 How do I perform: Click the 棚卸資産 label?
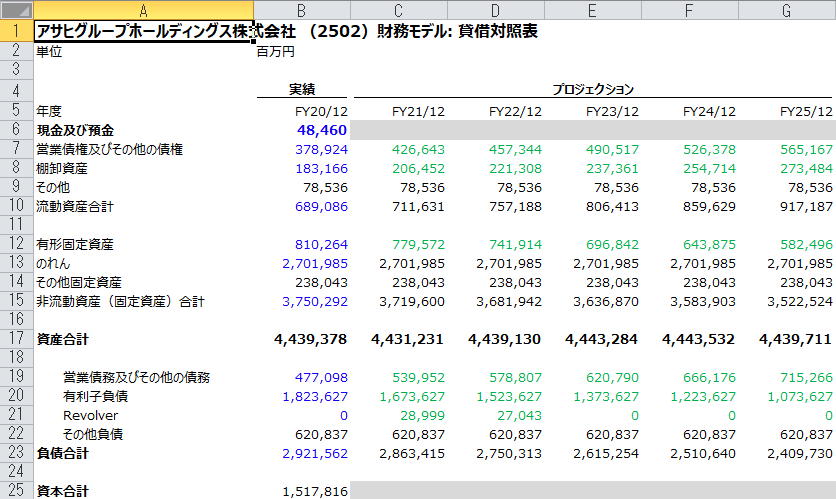click(x=62, y=168)
